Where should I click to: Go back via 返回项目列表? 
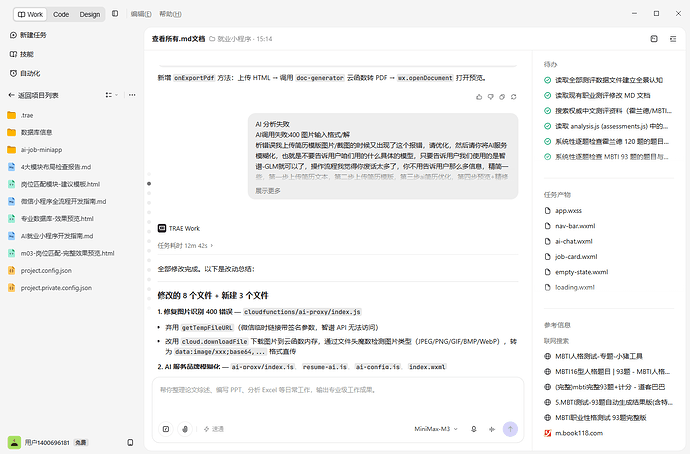tap(33, 95)
